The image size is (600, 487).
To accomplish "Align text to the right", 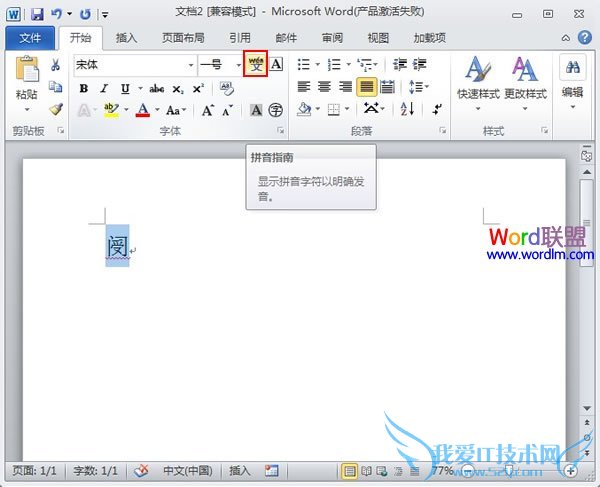I will tap(345, 87).
